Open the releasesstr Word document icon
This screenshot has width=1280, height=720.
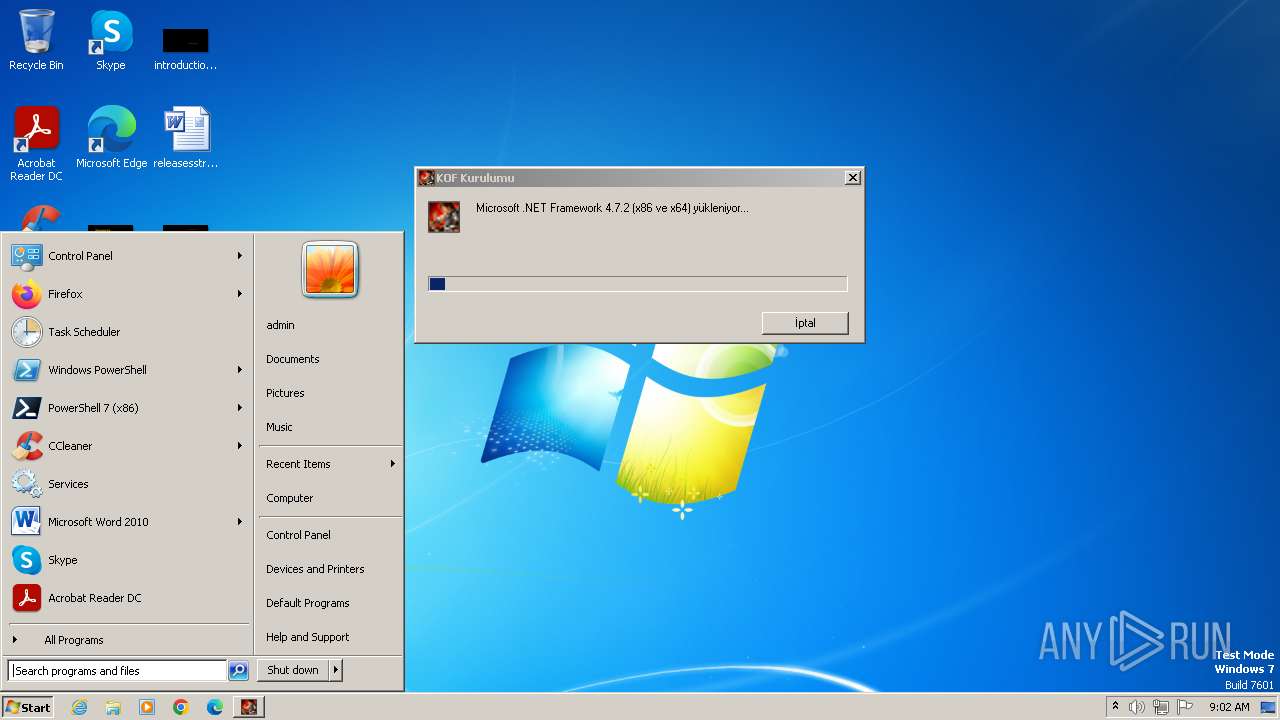click(x=186, y=137)
